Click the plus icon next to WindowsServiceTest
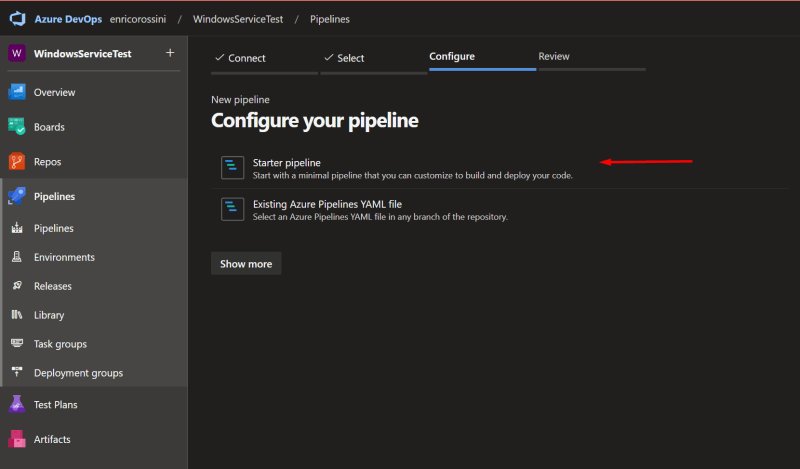Screen dimensions: 800x469 pyautogui.click(x=170, y=53)
